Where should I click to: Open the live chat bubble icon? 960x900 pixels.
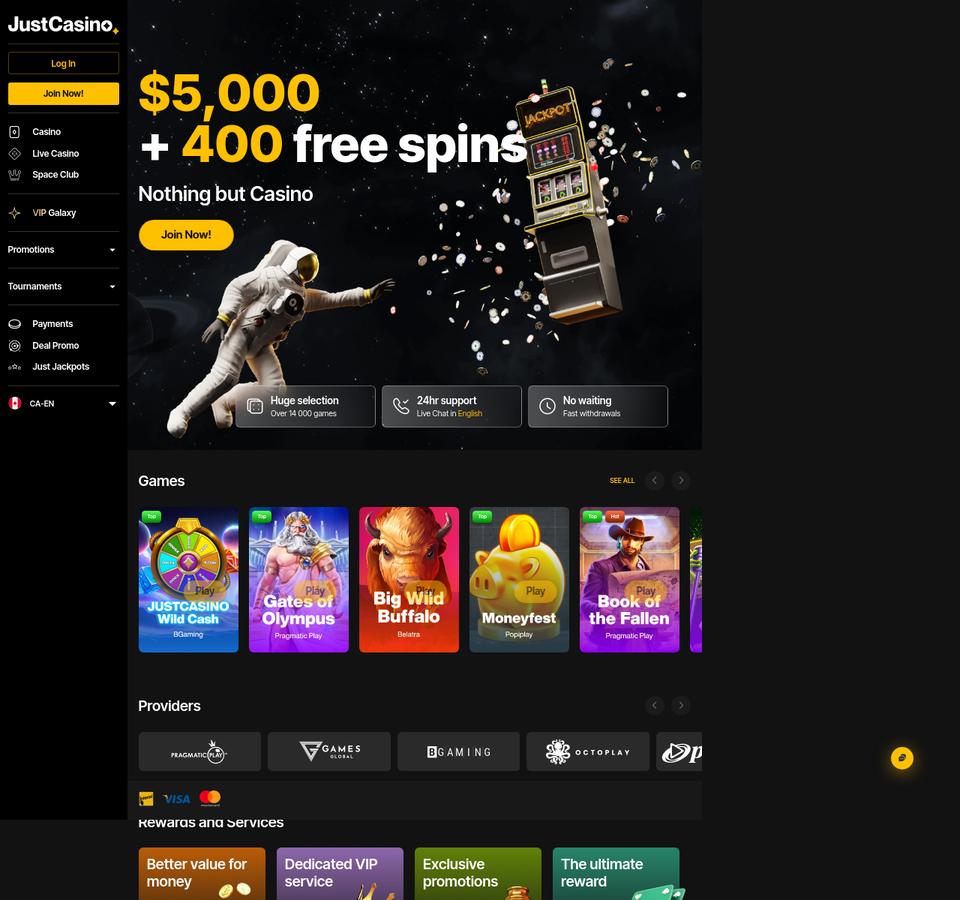pyautogui.click(x=902, y=758)
